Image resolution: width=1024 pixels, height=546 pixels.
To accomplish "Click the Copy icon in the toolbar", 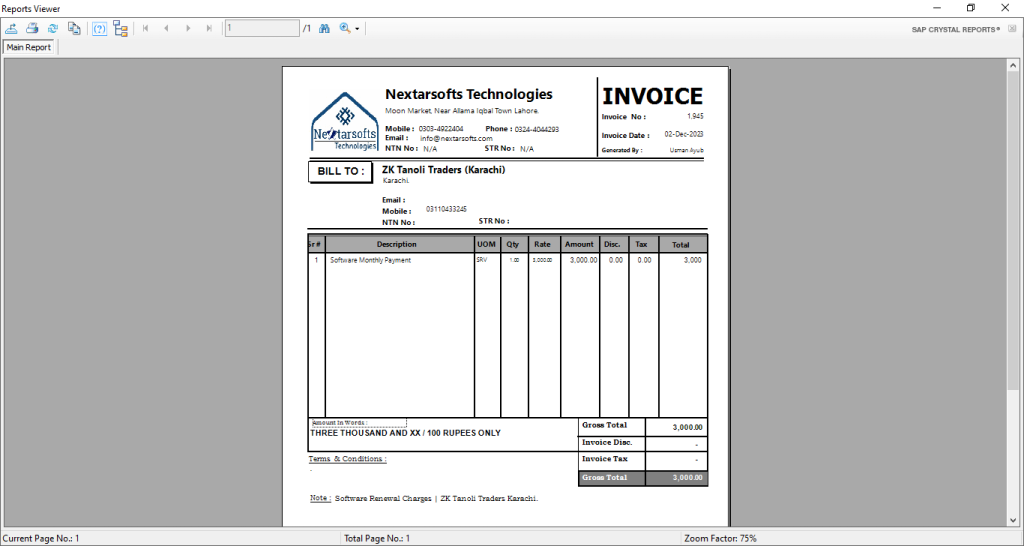I will click(74, 28).
